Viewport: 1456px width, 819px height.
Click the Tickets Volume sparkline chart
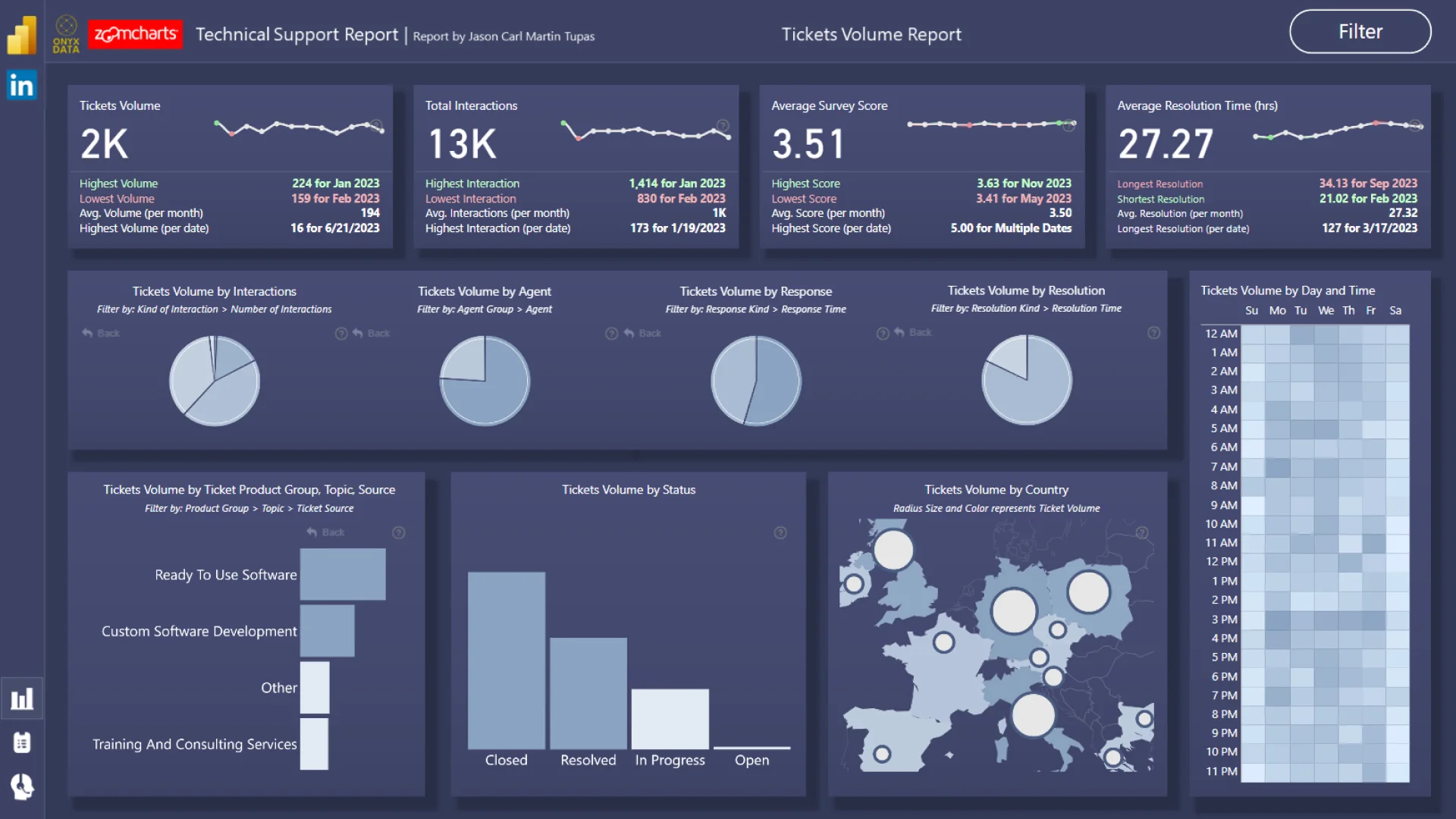click(x=300, y=128)
